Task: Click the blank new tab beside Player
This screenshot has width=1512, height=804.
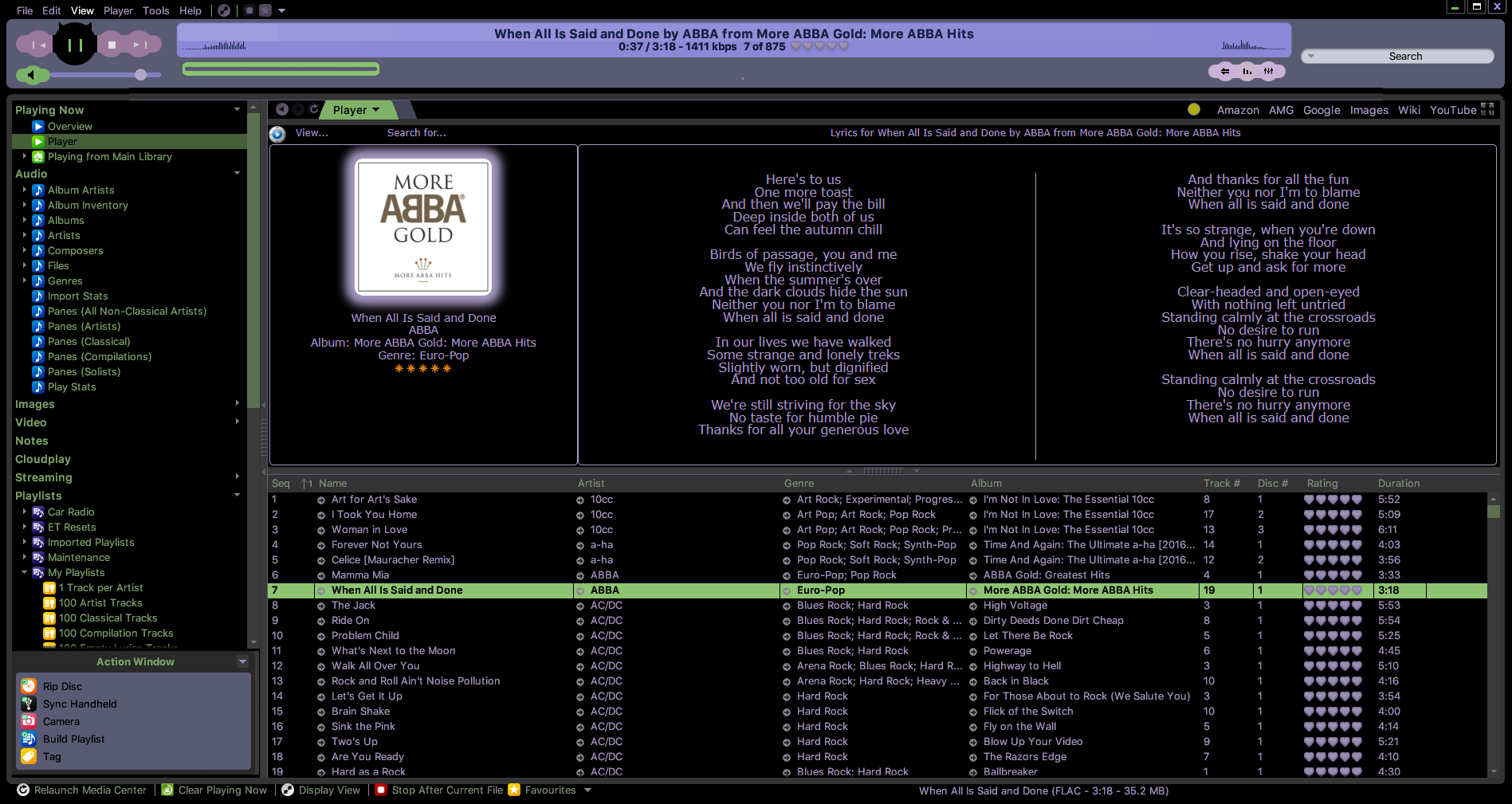Action: coord(405,110)
